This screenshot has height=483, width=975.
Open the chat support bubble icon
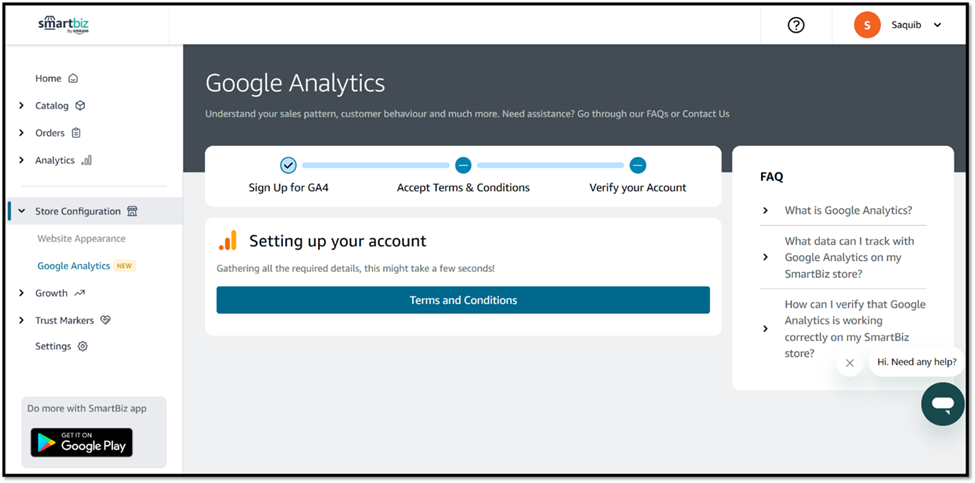pos(942,404)
